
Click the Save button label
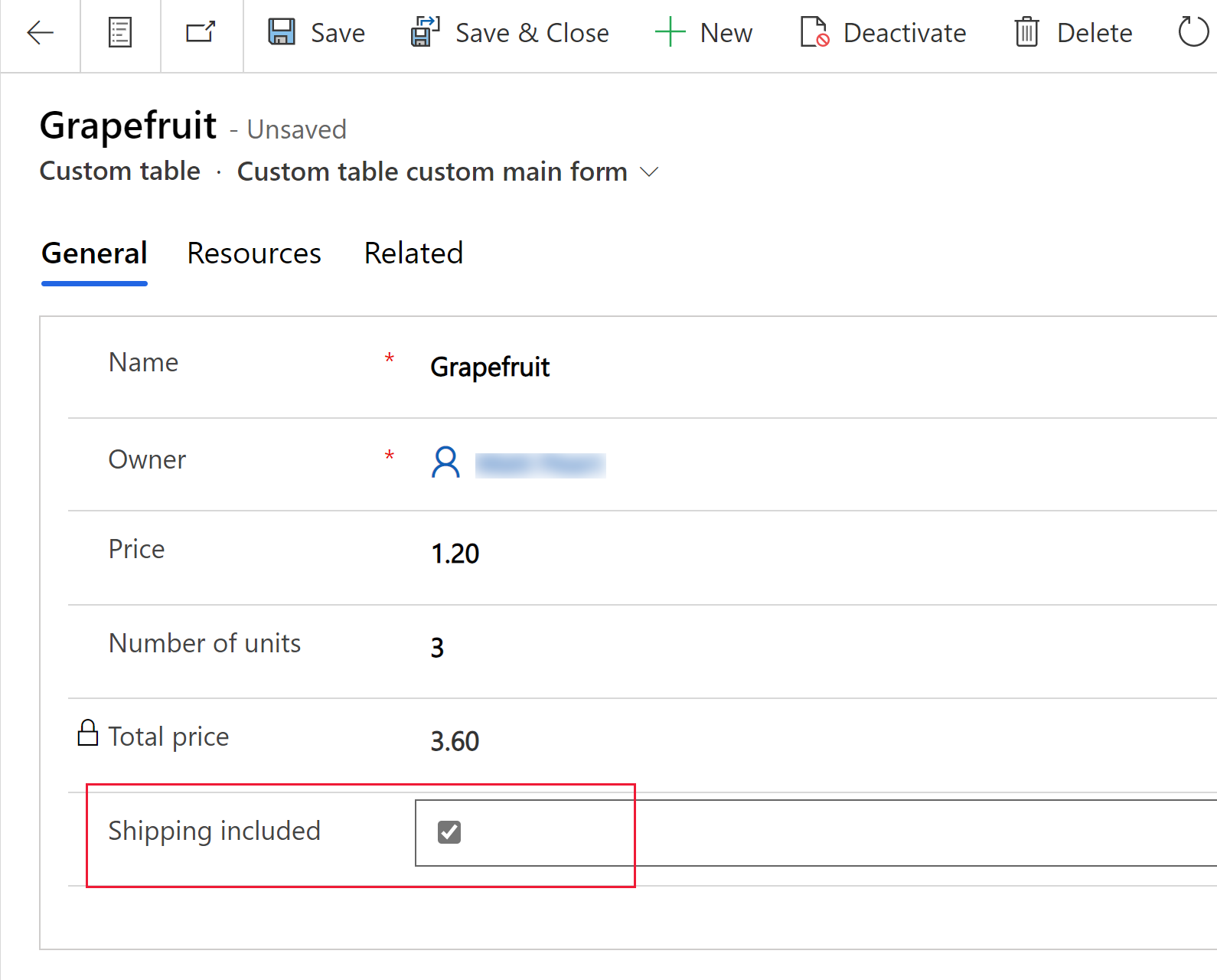point(338,33)
